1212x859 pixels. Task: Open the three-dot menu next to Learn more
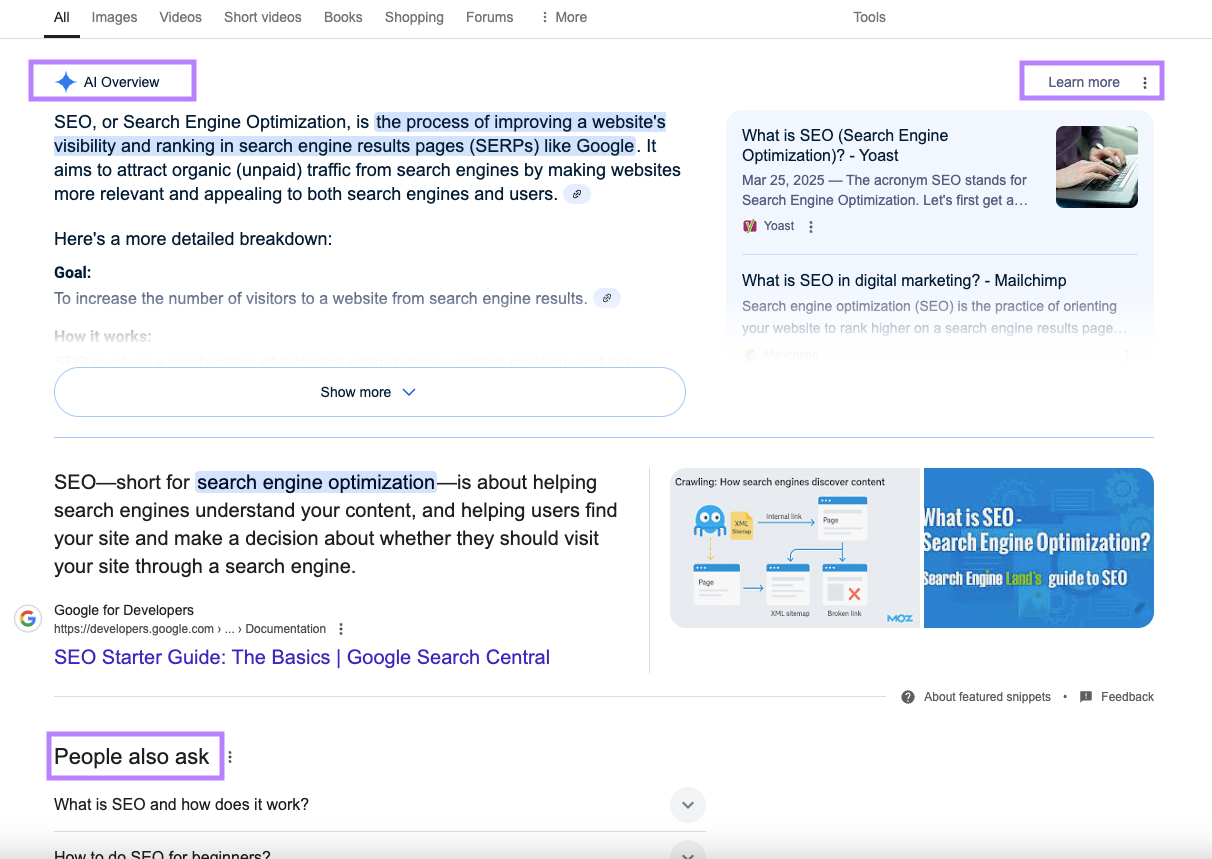1145,81
